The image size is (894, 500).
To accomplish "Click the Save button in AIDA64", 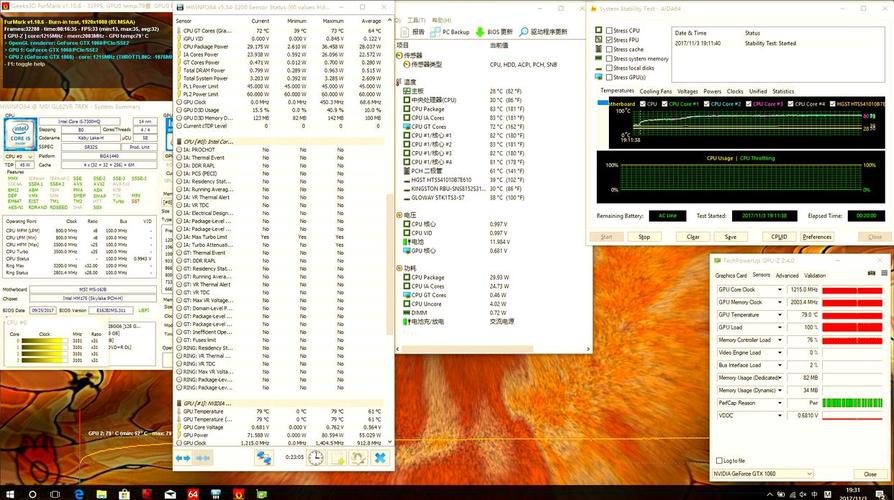I will click(730, 237).
